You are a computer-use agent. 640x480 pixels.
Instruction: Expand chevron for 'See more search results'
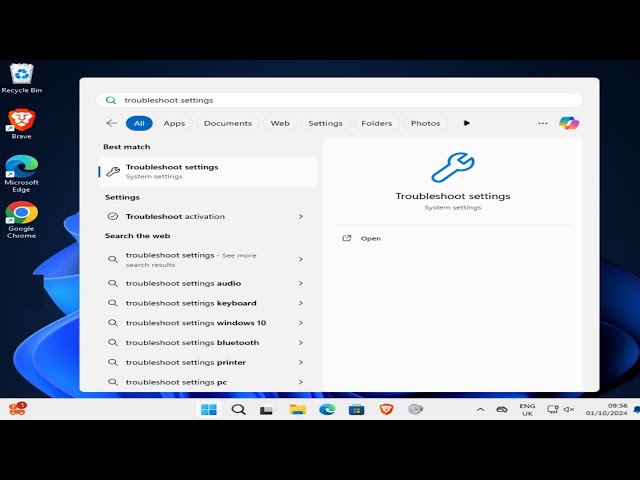coord(301,259)
